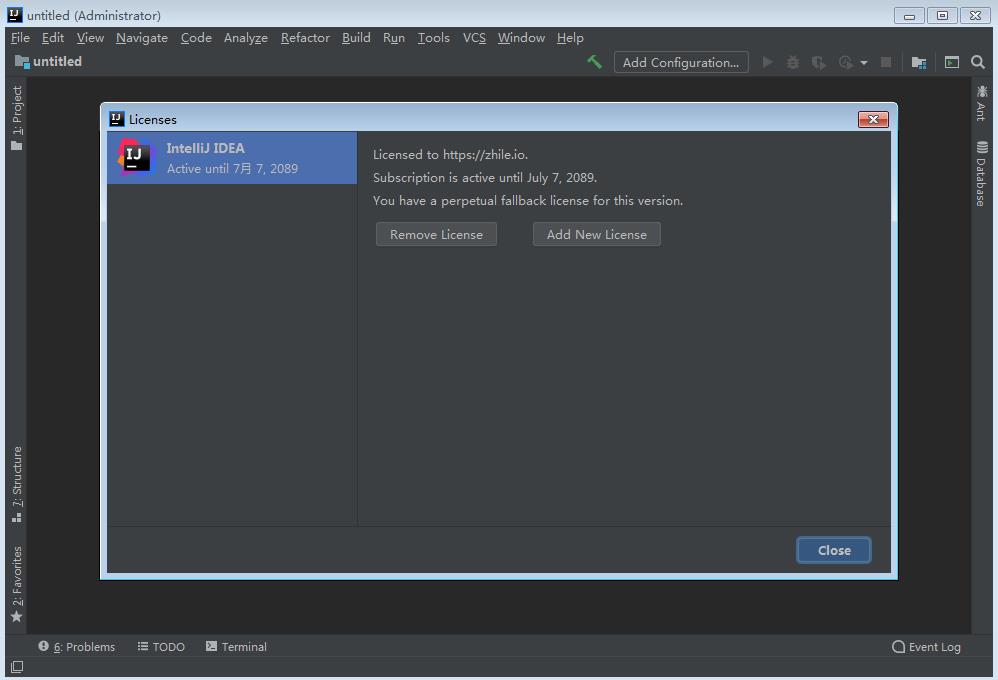
Task: Expand the profiler dropdown arrow
Action: (864, 63)
